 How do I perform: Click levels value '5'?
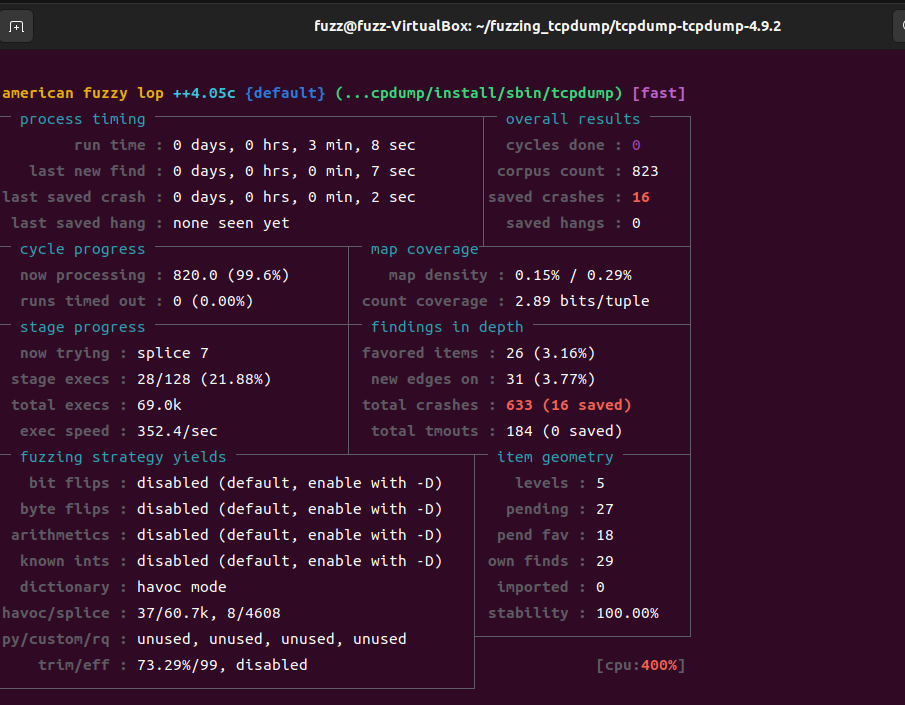[x=600, y=483]
